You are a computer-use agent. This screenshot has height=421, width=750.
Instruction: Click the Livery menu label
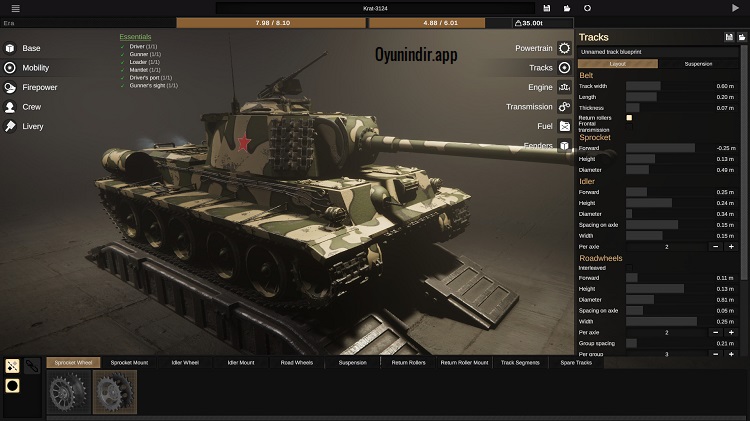coord(33,126)
